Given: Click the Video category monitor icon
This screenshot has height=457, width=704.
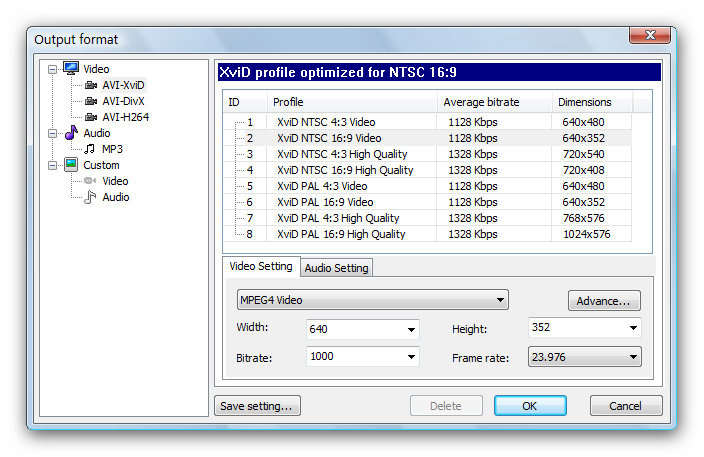Looking at the screenshot, I should pyautogui.click(x=70, y=68).
